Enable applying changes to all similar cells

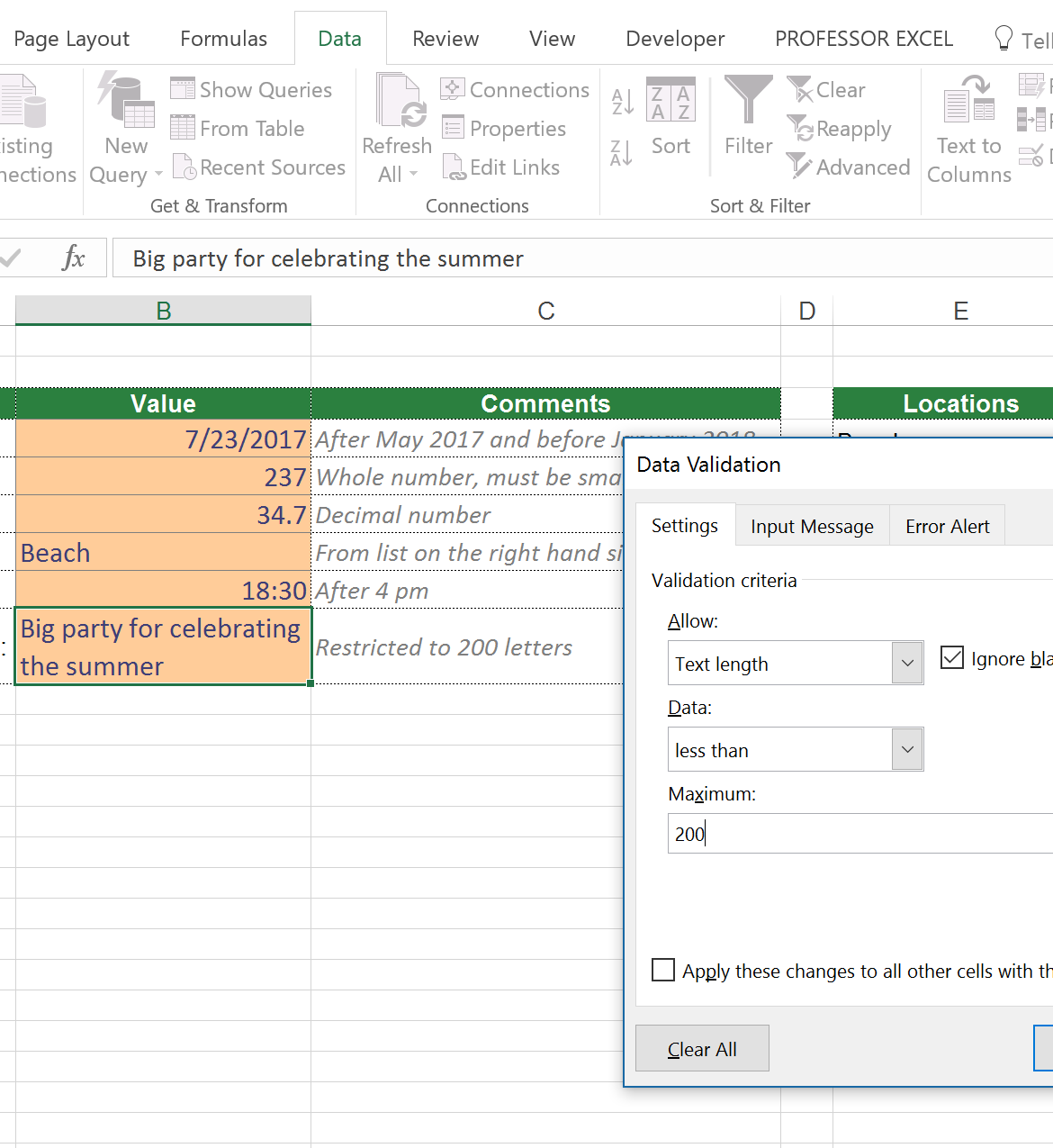click(x=663, y=970)
